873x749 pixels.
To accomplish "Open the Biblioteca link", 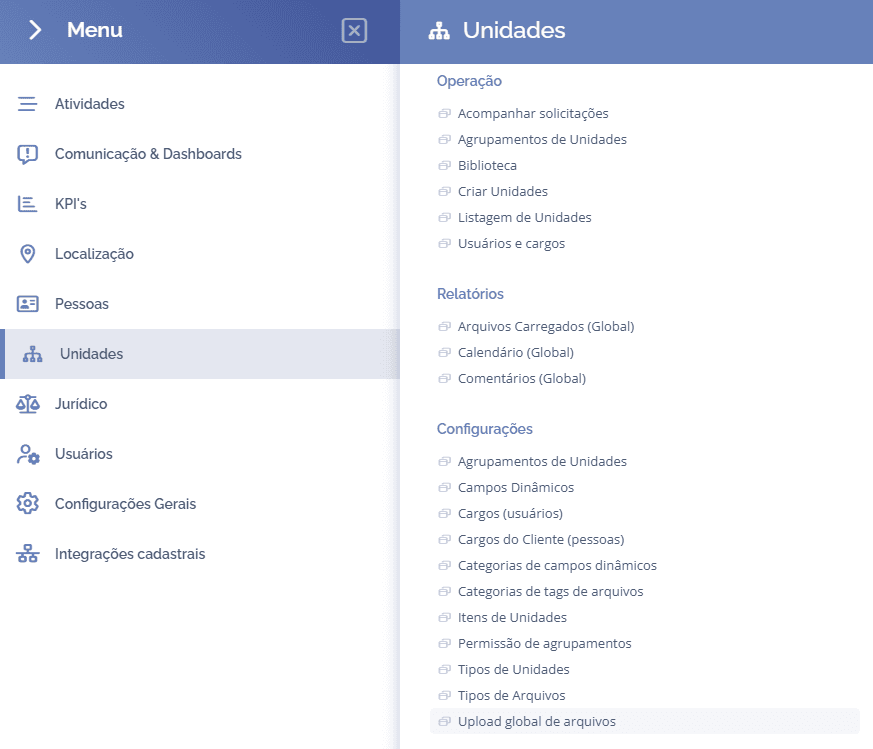I will (487, 165).
